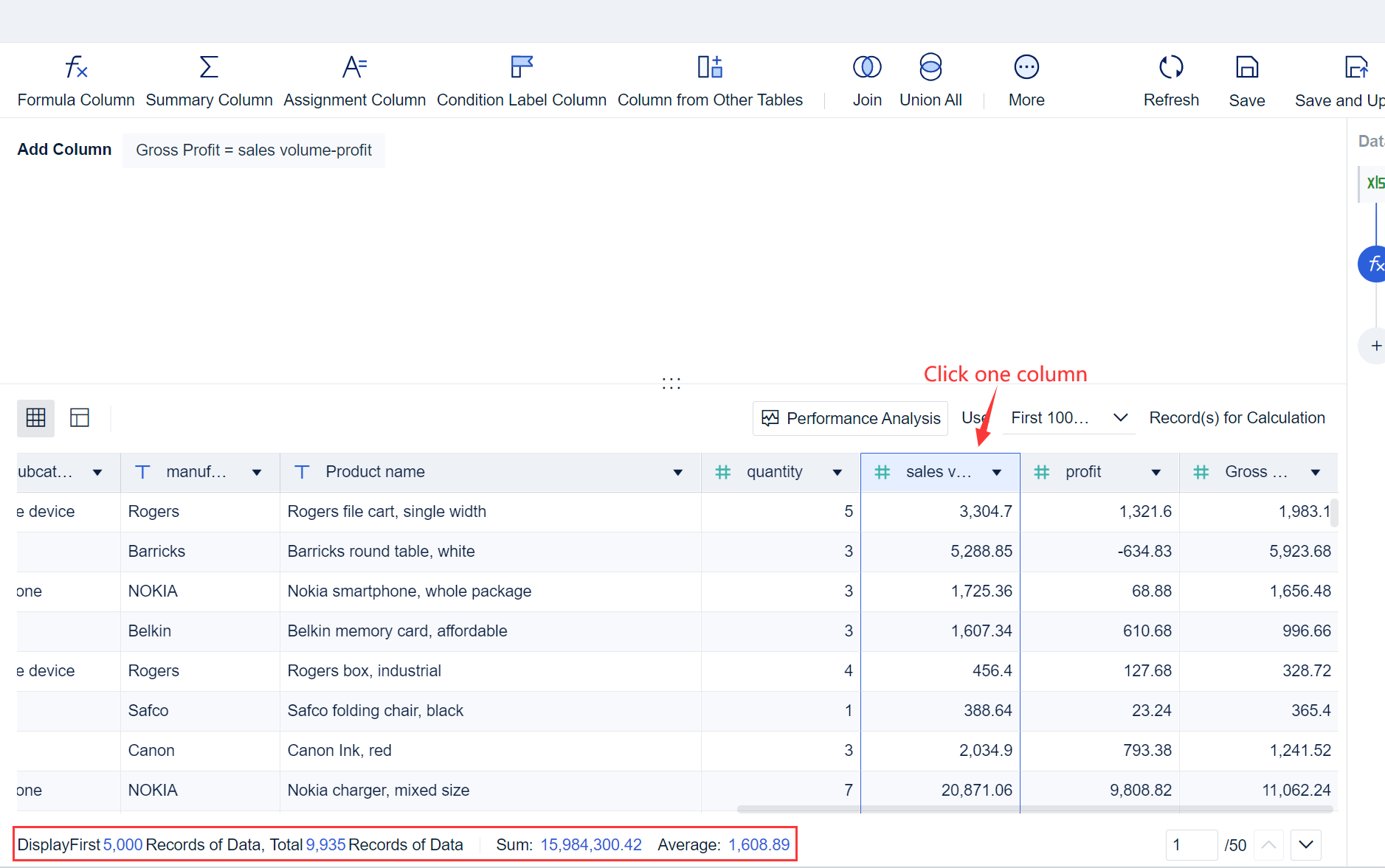Click cell 'Rogers file cart, single width'
The height and width of the screenshot is (868, 1385).
491,512
